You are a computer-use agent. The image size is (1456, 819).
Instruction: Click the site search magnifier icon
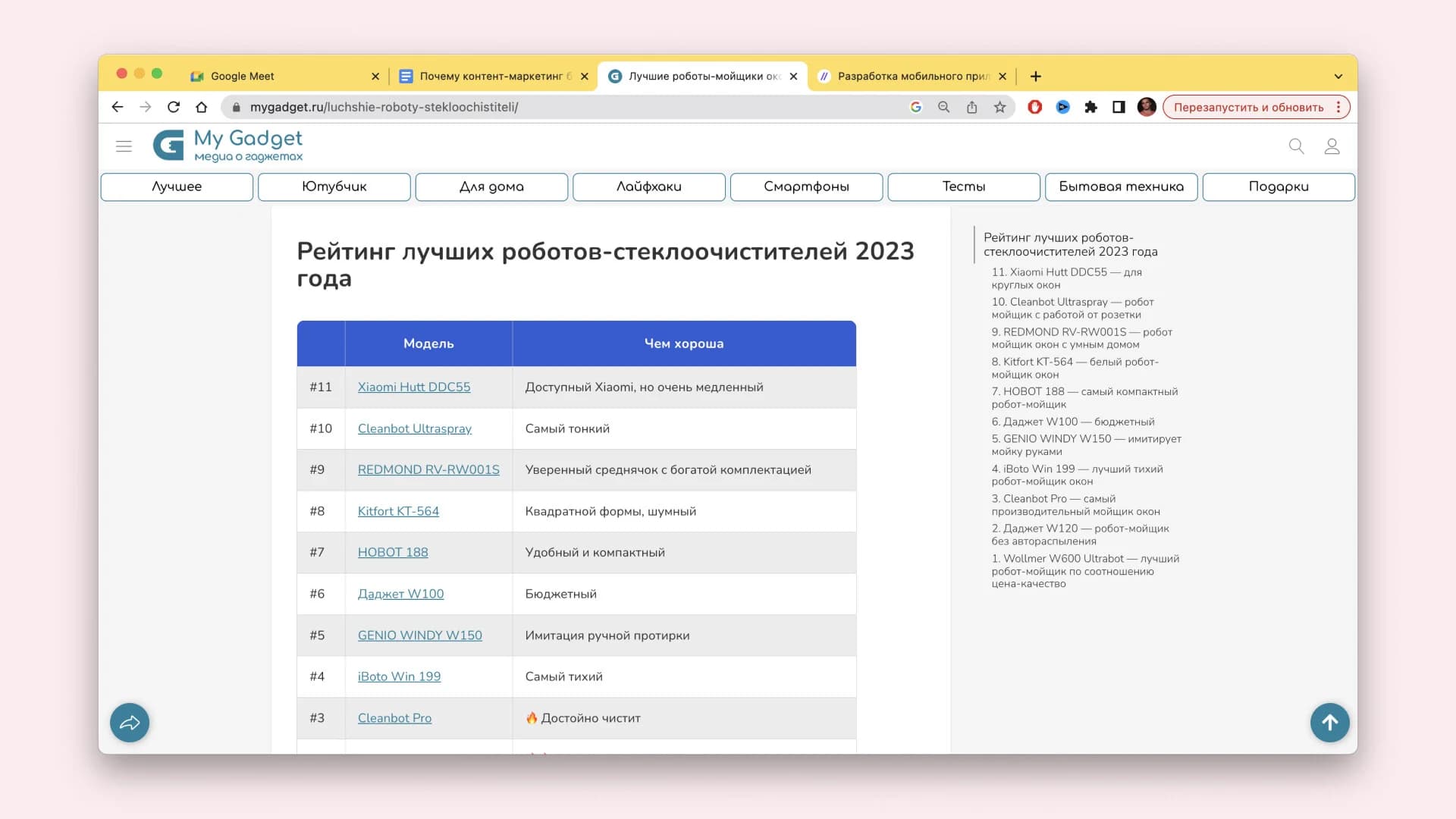click(x=1296, y=146)
